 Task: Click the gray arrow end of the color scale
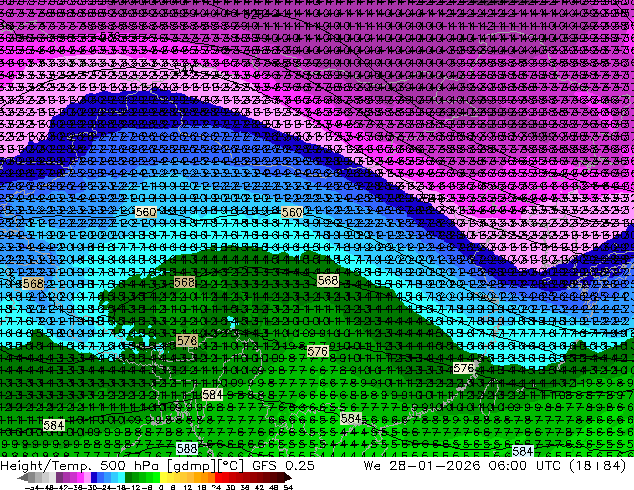(23, 477)
